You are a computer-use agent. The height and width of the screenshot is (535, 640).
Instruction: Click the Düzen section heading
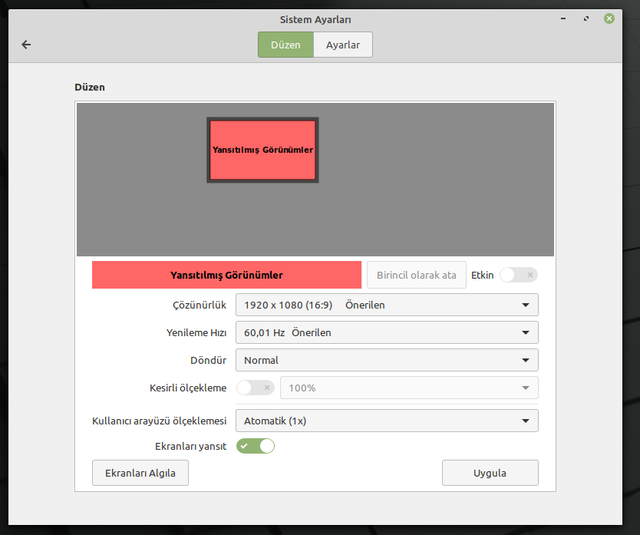pyautogui.click(x=90, y=87)
